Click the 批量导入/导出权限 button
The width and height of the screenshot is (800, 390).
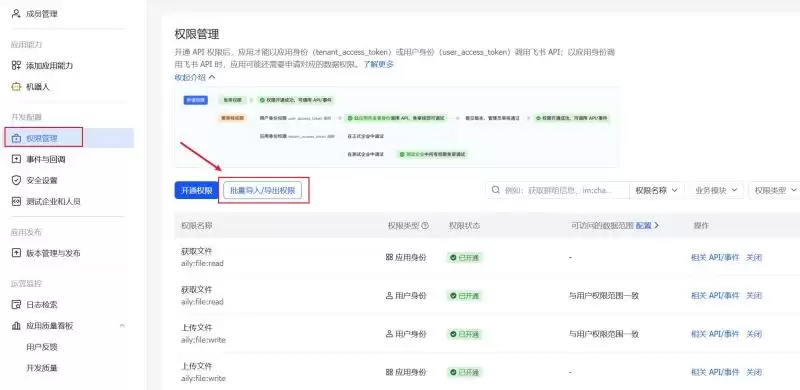(x=262, y=190)
